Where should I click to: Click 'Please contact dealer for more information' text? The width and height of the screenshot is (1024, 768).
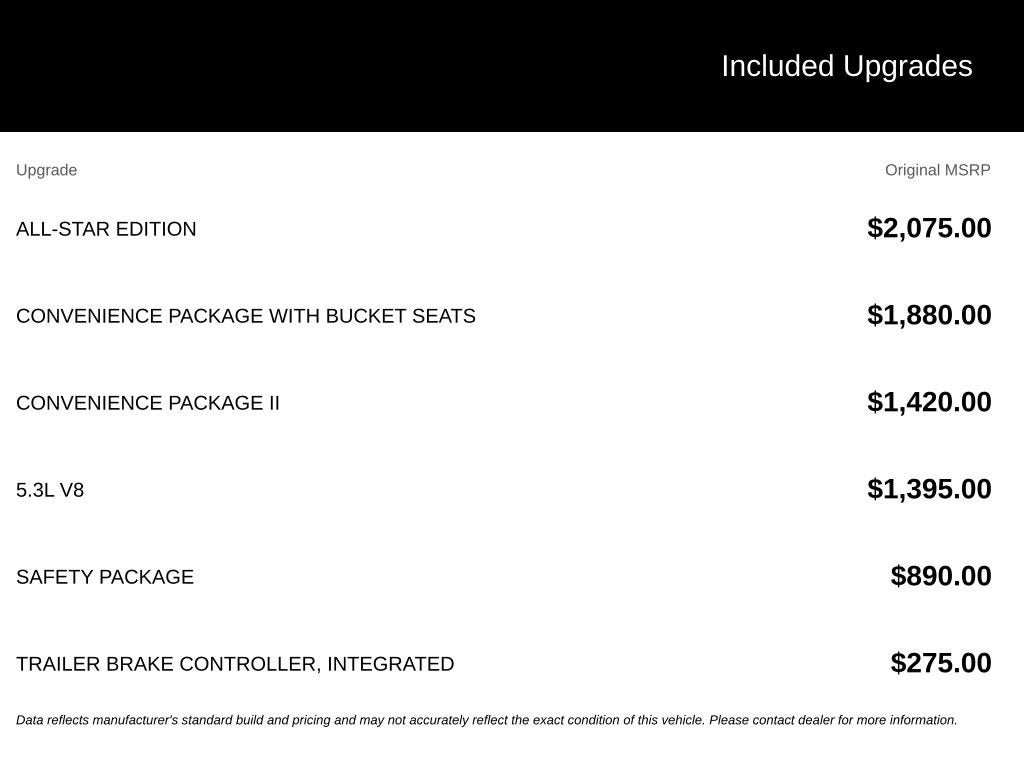[833, 720]
